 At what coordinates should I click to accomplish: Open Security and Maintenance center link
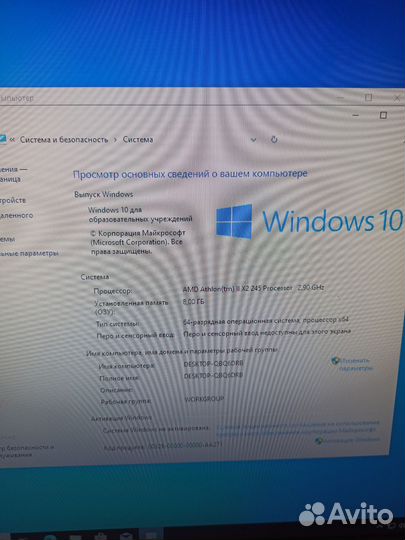tap(26, 451)
